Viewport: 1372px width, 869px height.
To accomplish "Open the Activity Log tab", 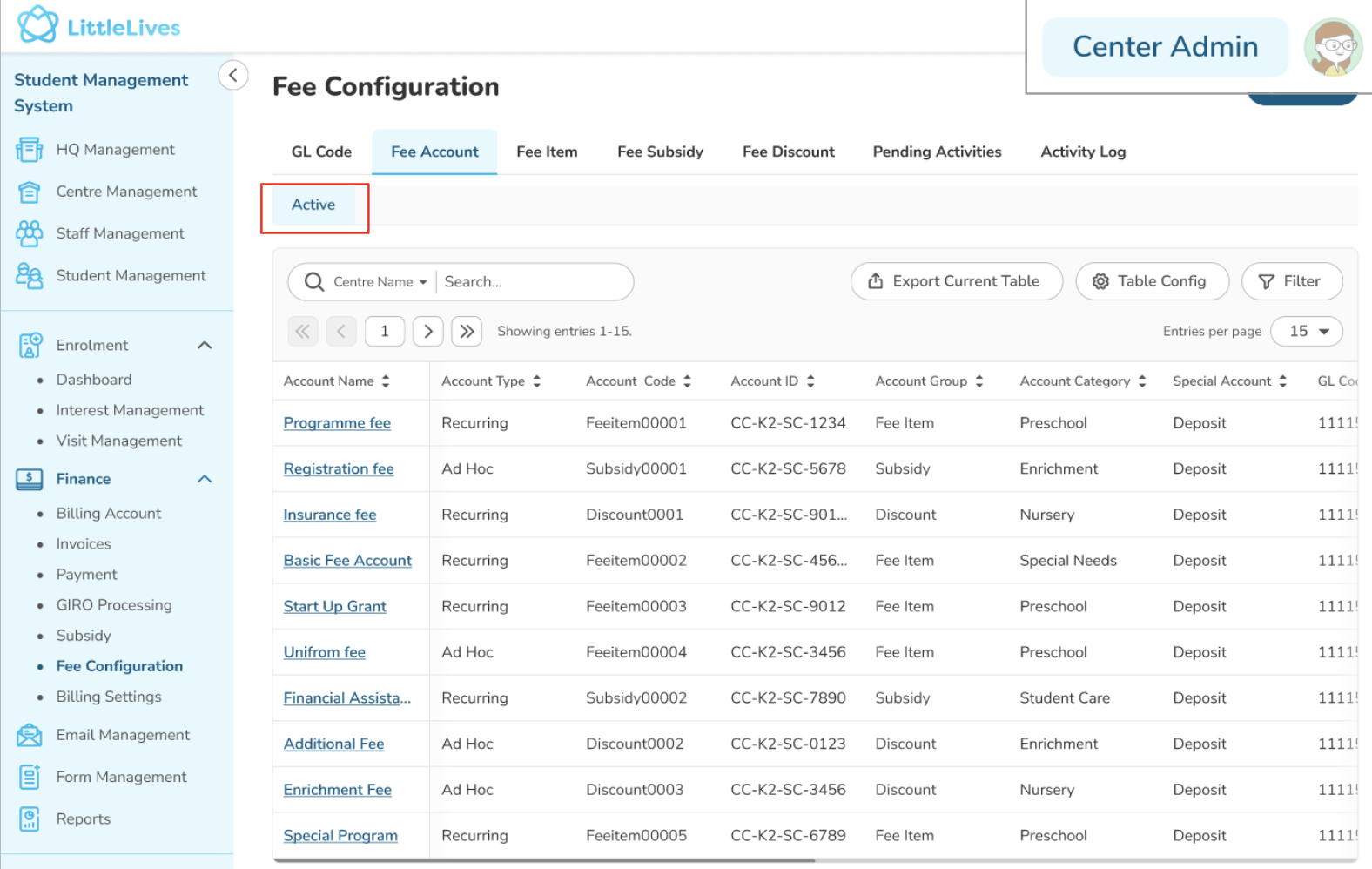I will (x=1082, y=152).
